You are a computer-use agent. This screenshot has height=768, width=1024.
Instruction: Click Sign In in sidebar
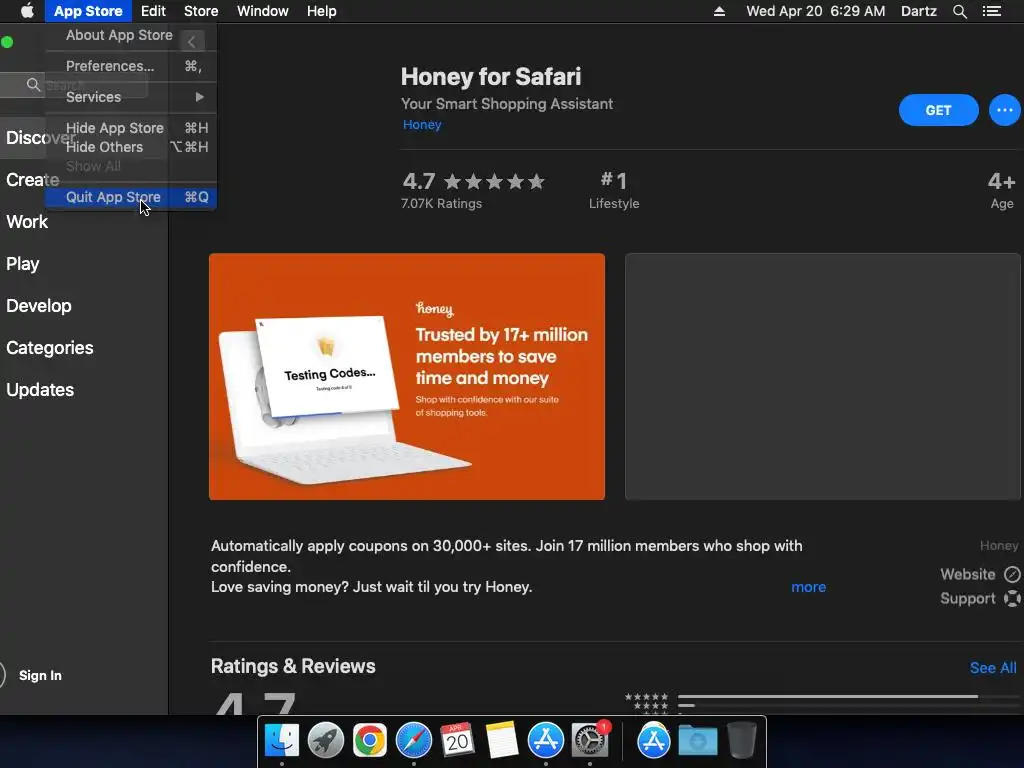click(40, 675)
